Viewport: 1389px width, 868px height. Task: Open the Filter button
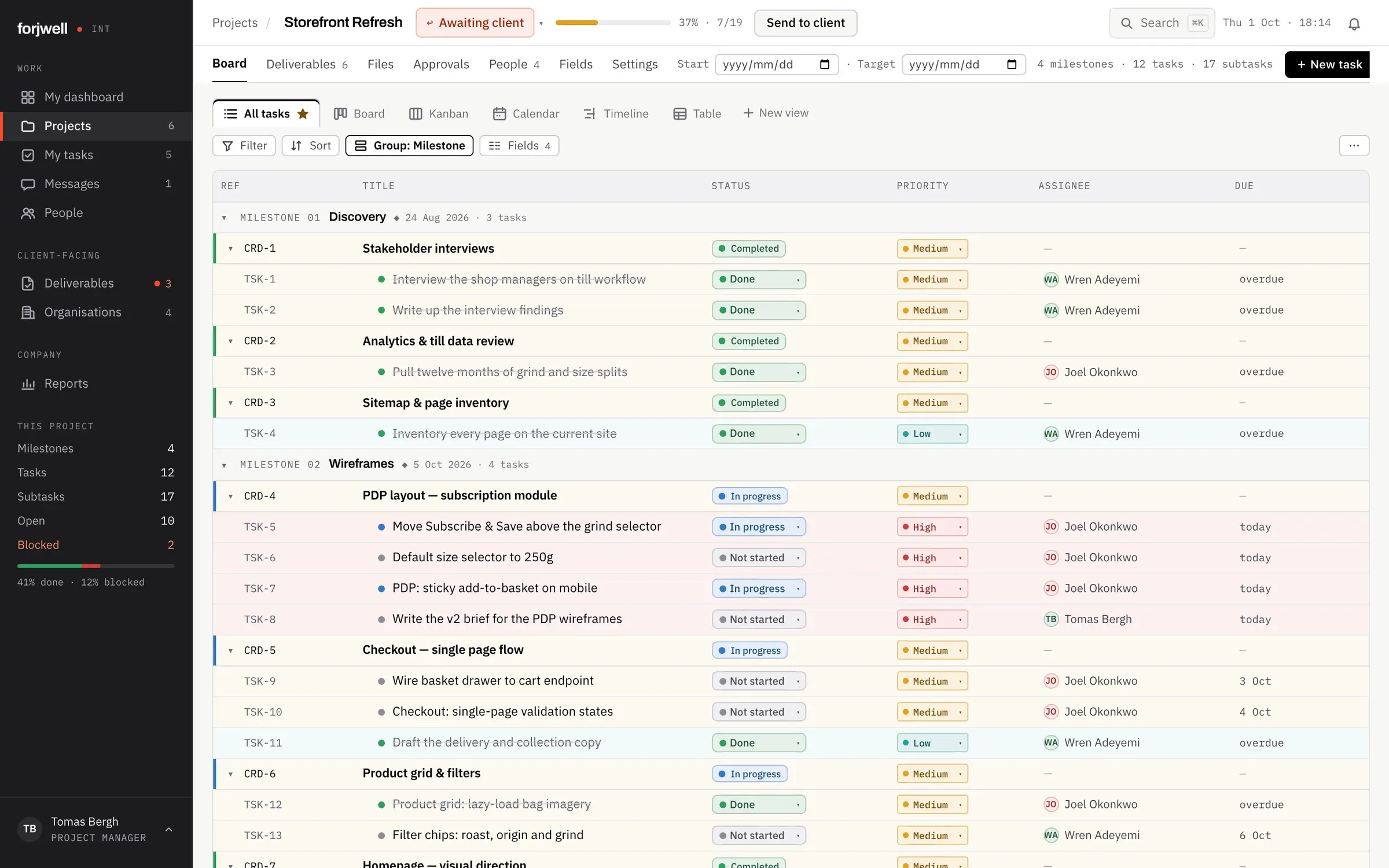244,145
